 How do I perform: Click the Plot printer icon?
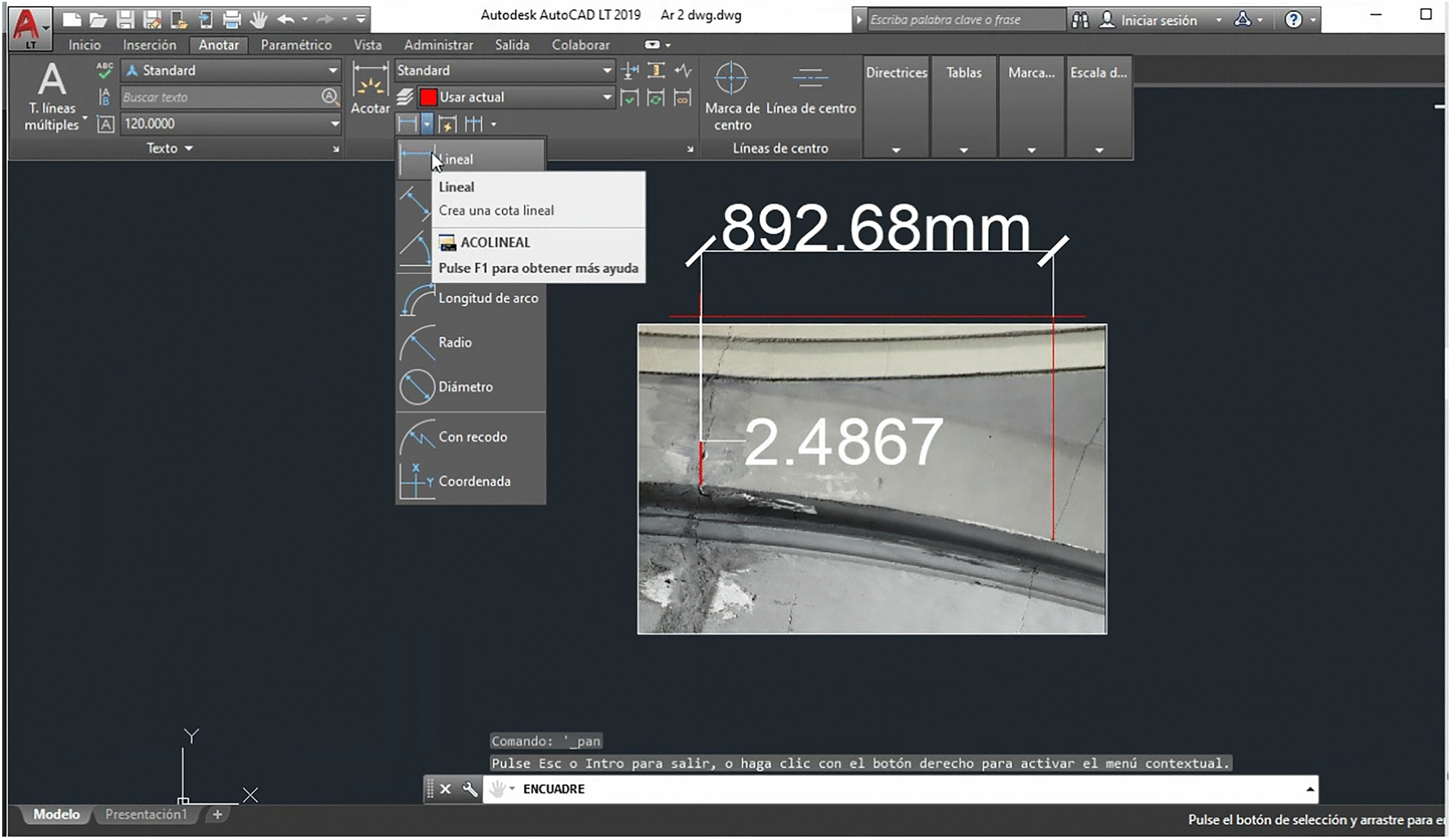point(232,19)
